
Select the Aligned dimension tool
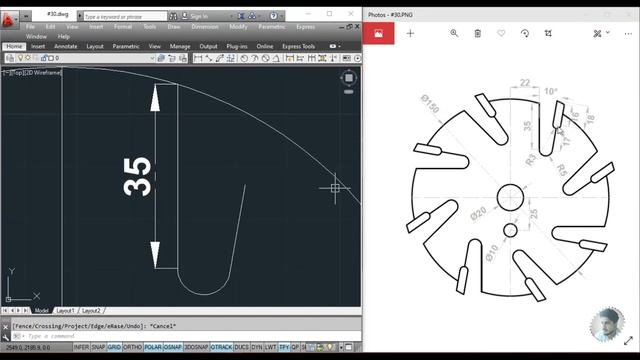(209, 58)
